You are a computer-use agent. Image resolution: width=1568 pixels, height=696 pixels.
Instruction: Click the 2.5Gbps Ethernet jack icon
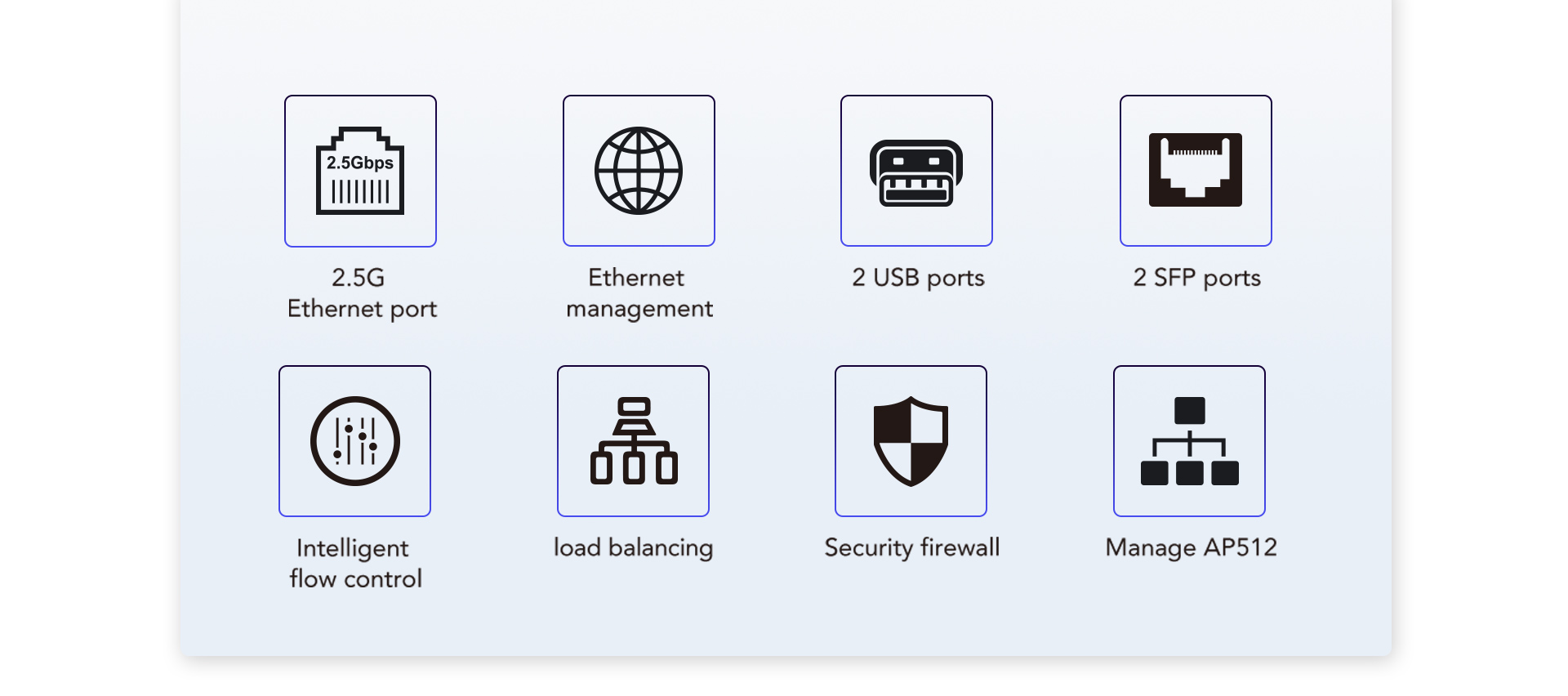point(360,171)
